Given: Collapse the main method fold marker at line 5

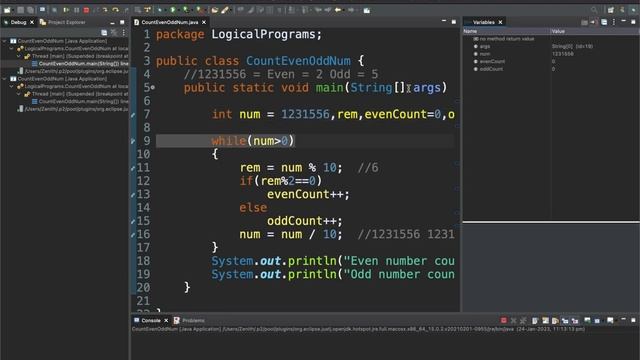Looking at the screenshot, I should (153, 87).
